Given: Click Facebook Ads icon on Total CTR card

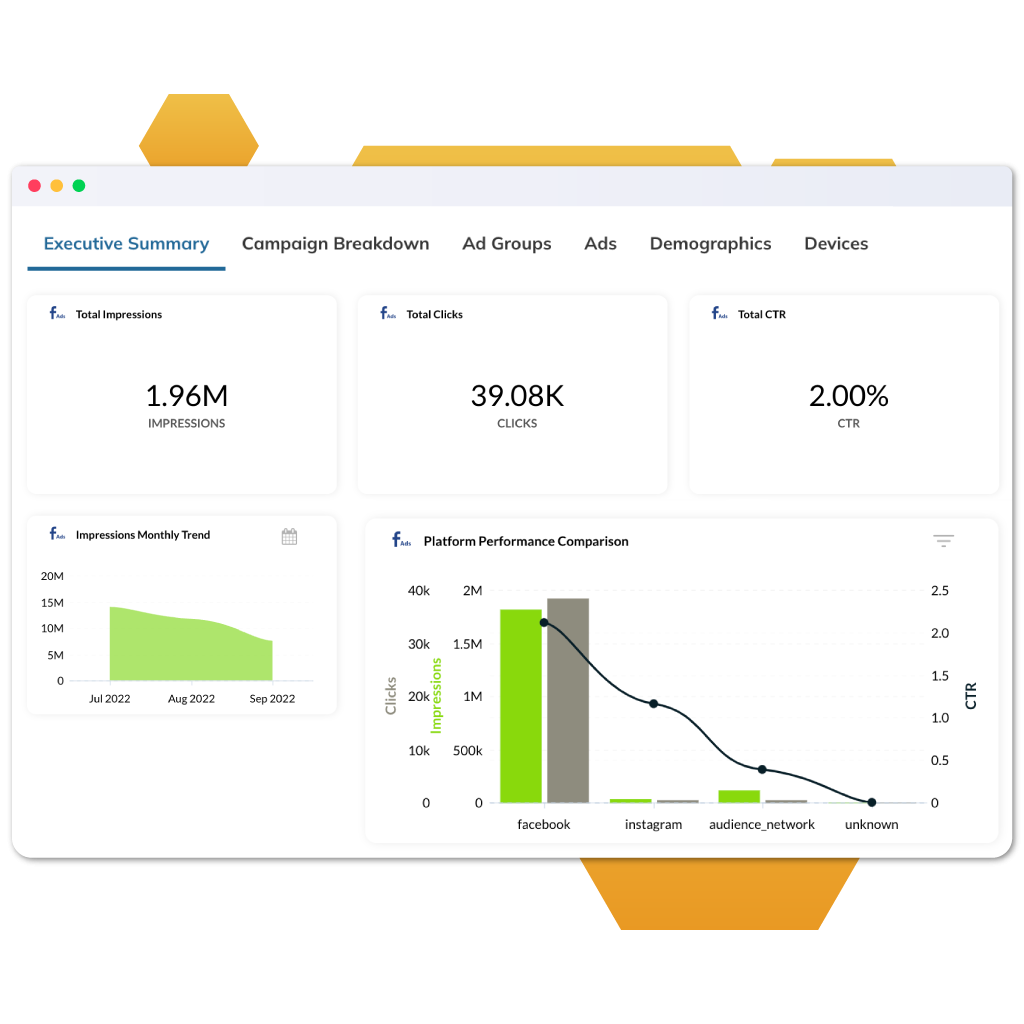Looking at the screenshot, I should click(x=719, y=314).
